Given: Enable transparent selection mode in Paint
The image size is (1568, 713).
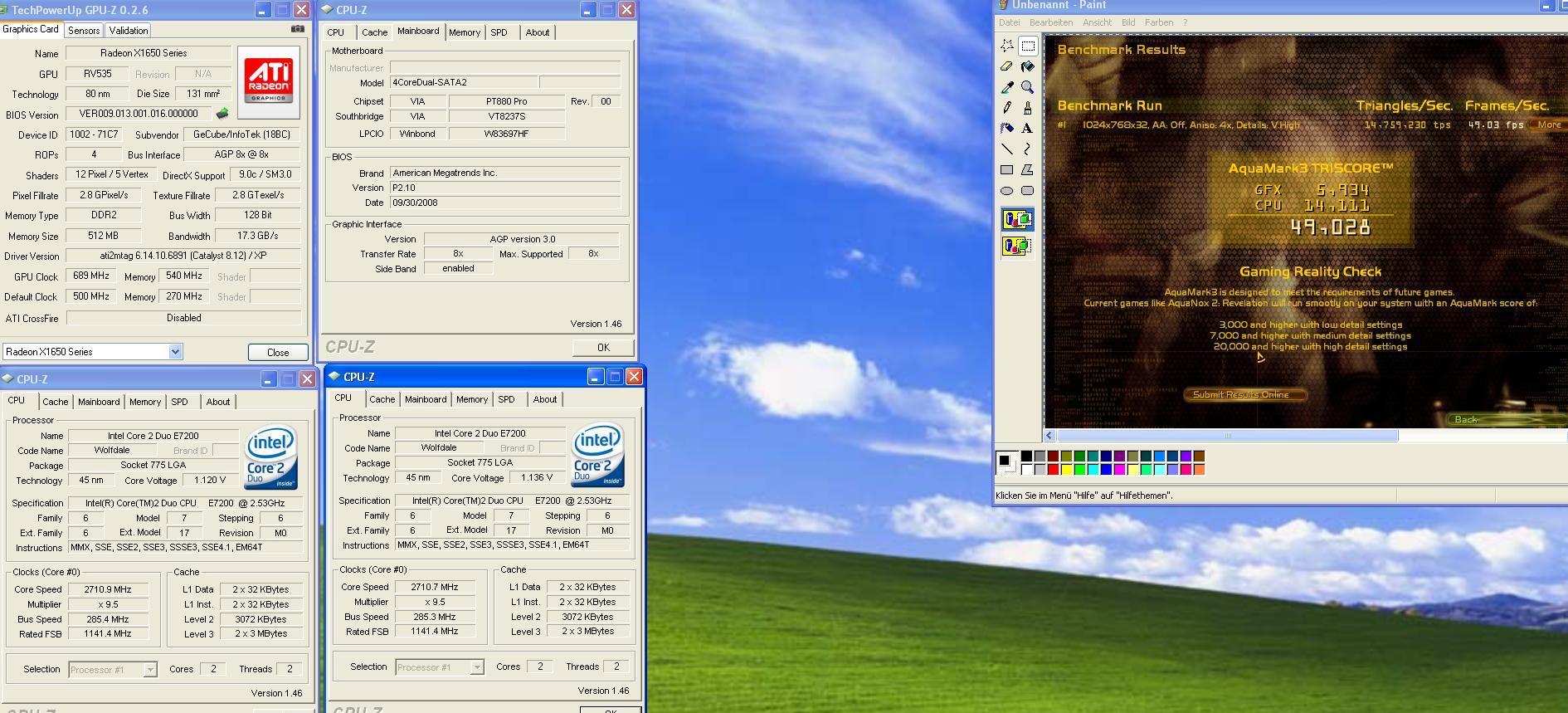Looking at the screenshot, I should point(1018,247).
